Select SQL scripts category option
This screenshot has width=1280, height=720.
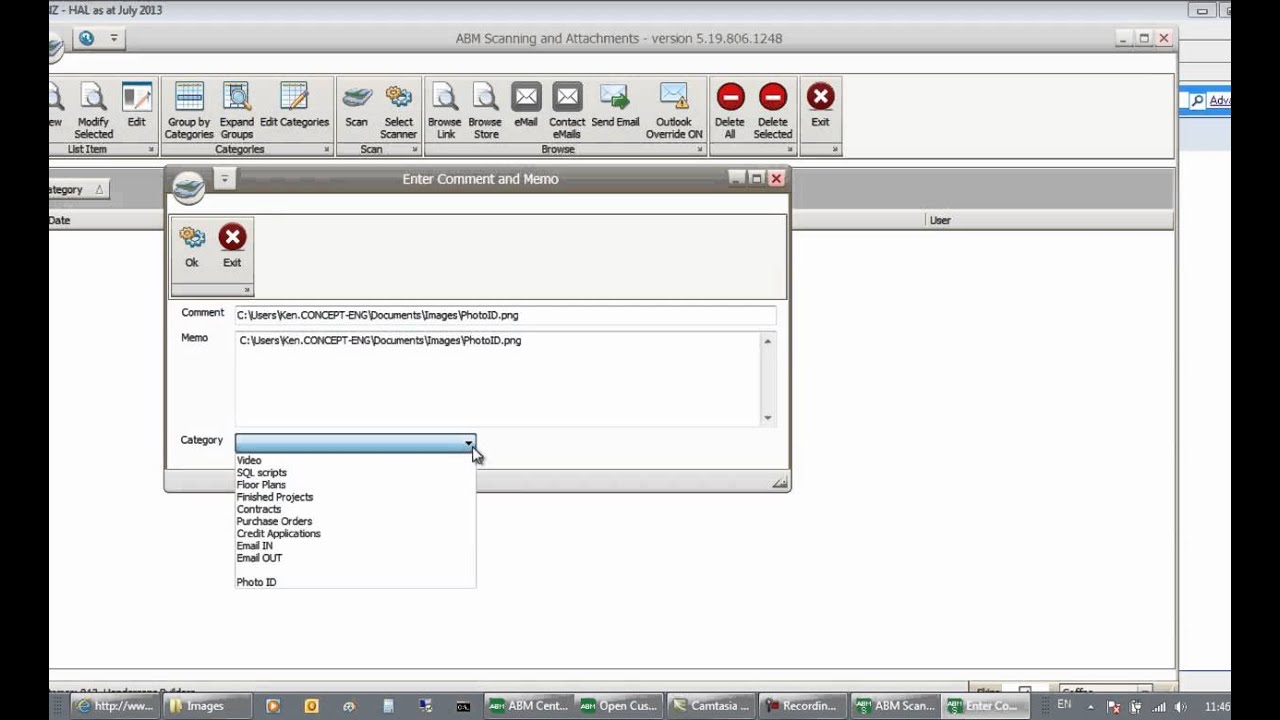point(262,472)
